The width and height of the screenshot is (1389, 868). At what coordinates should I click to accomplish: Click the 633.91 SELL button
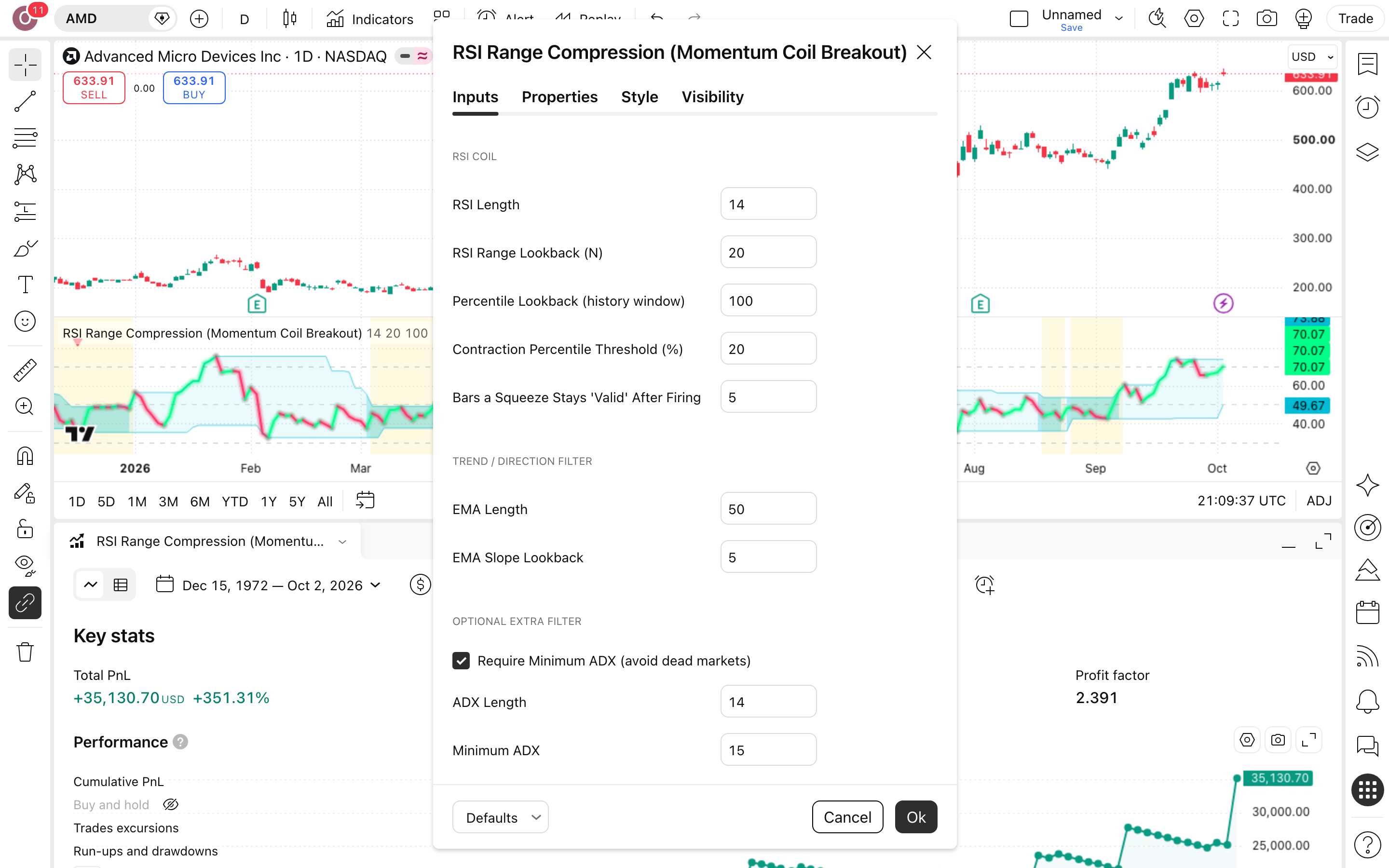[94, 88]
